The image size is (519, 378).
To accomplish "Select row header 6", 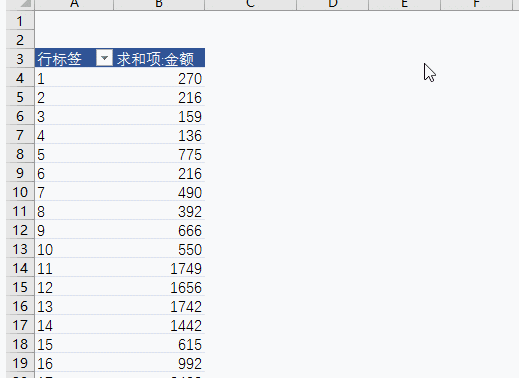I will (20, 116).
